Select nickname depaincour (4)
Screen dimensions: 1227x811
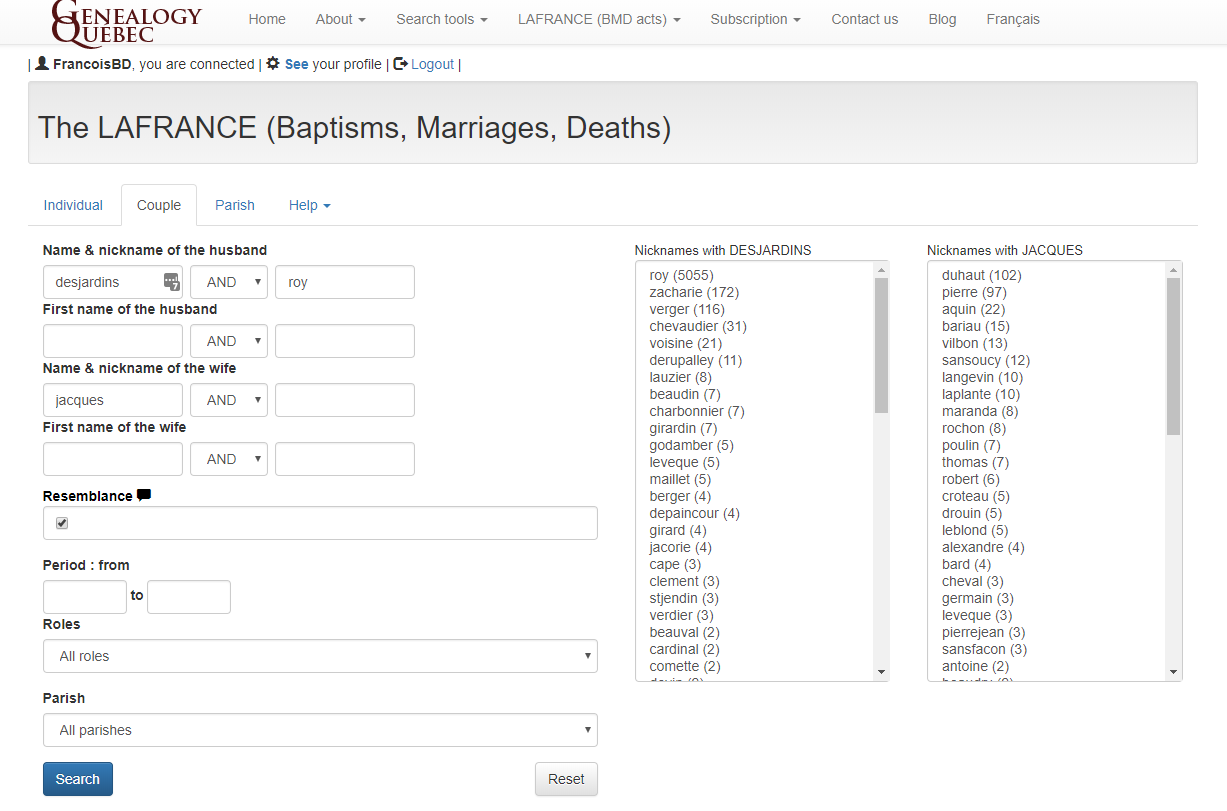point(695,513)
